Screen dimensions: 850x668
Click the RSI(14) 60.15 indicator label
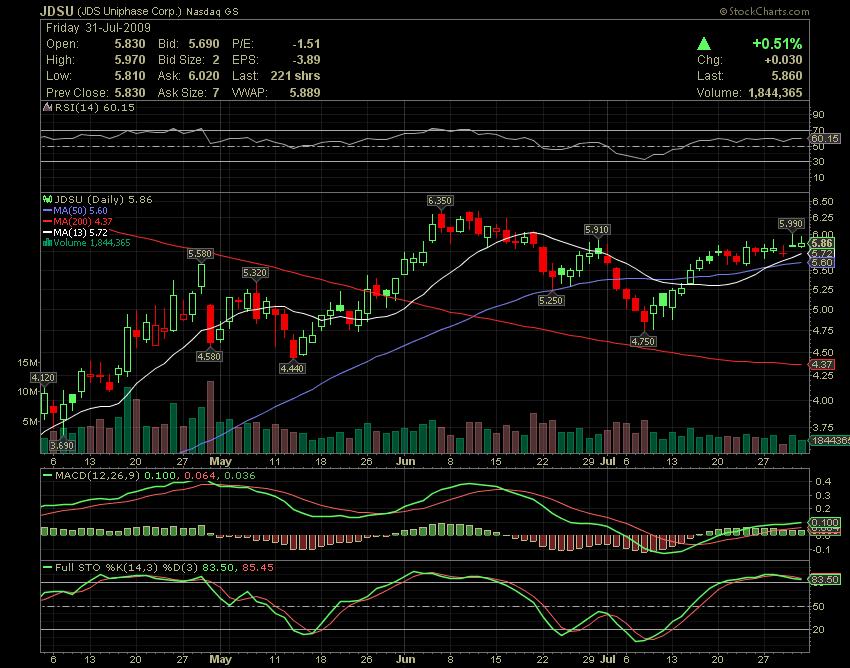click(89, 107)
